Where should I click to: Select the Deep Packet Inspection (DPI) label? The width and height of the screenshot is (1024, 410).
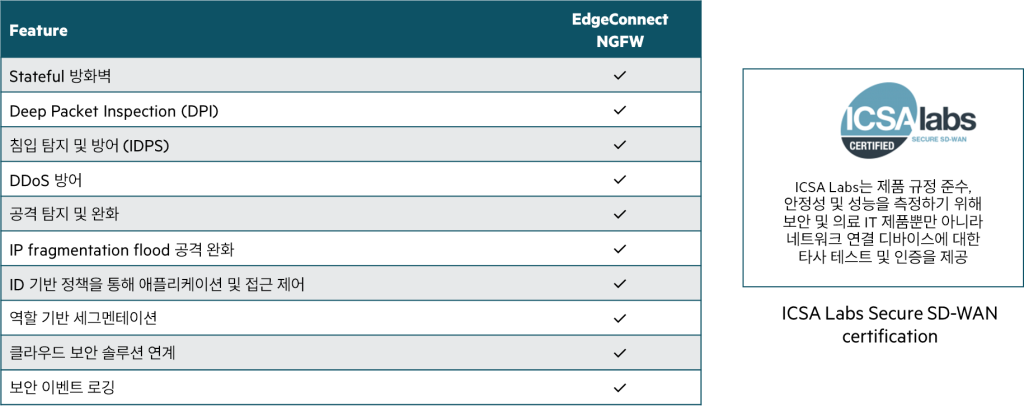pyautogui.click(x=114, y=110)
